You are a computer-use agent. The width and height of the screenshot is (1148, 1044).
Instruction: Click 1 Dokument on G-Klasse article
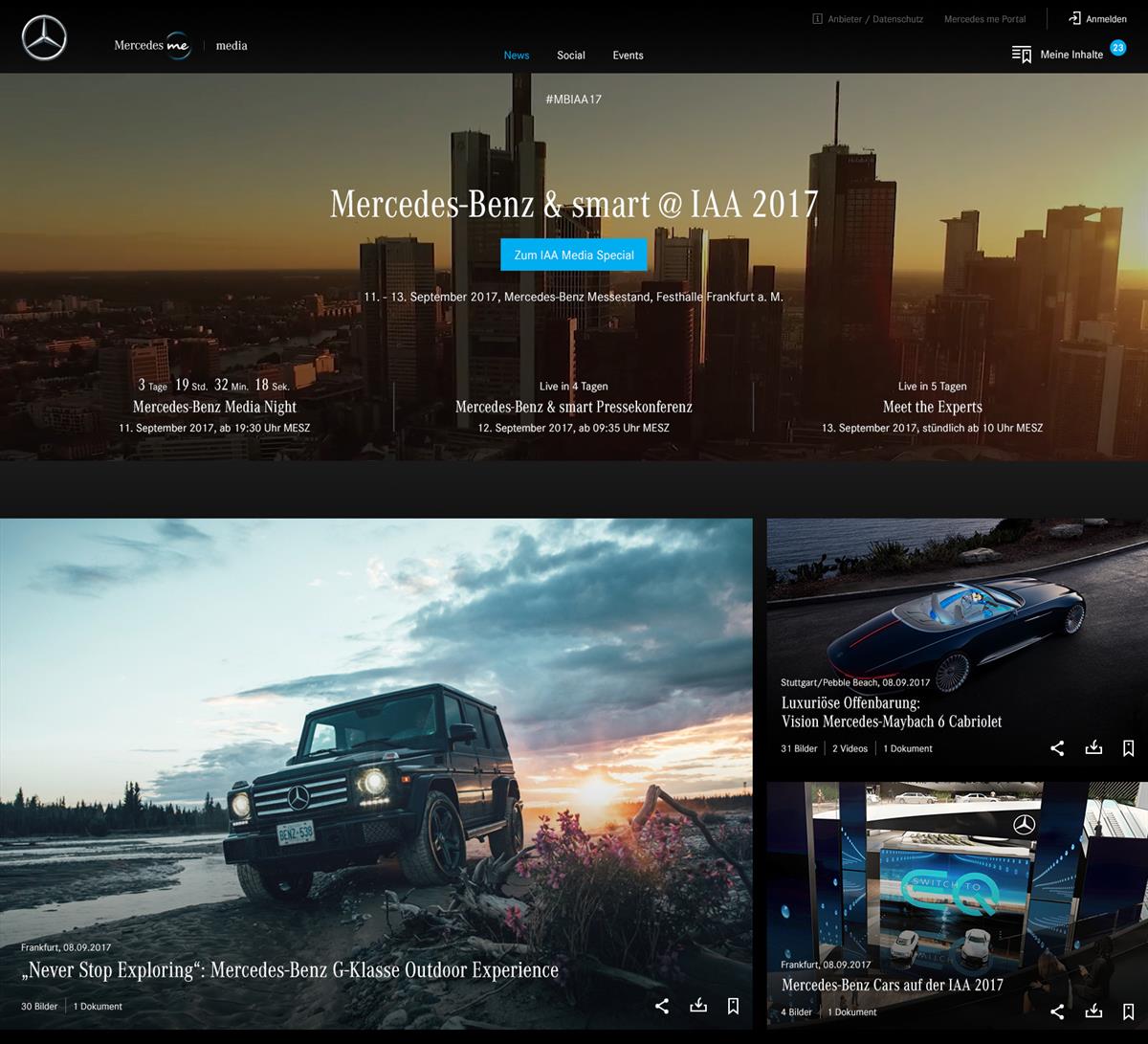point(98,1007)
